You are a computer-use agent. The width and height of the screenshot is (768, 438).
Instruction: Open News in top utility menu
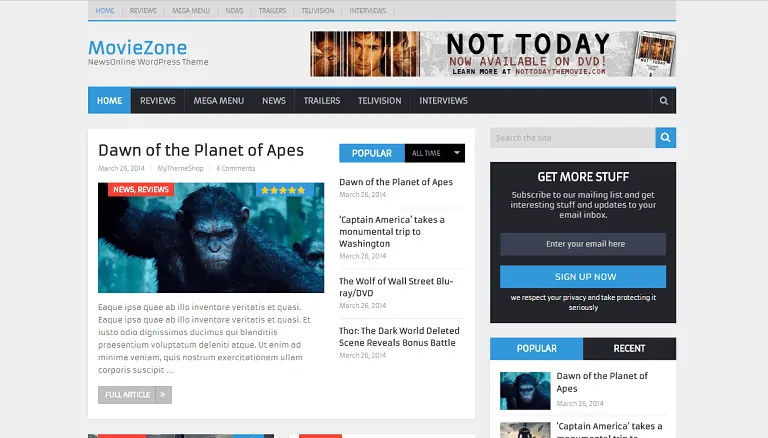(235, 11)
